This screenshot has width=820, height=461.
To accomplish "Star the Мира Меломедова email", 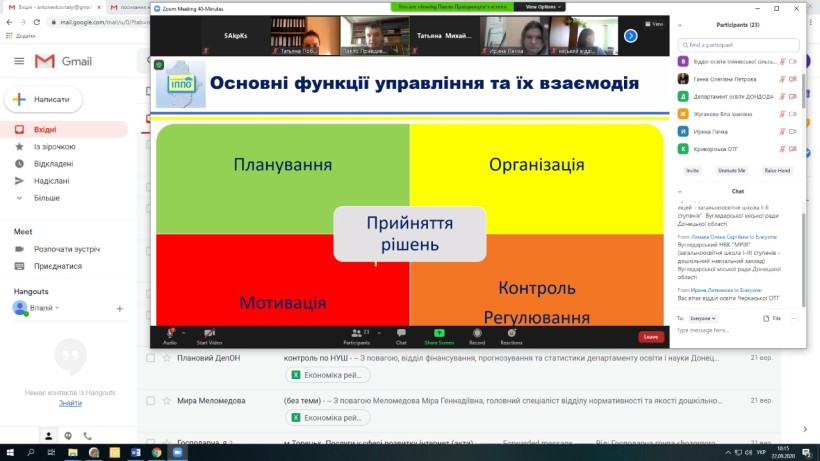I will click(166, 401).
